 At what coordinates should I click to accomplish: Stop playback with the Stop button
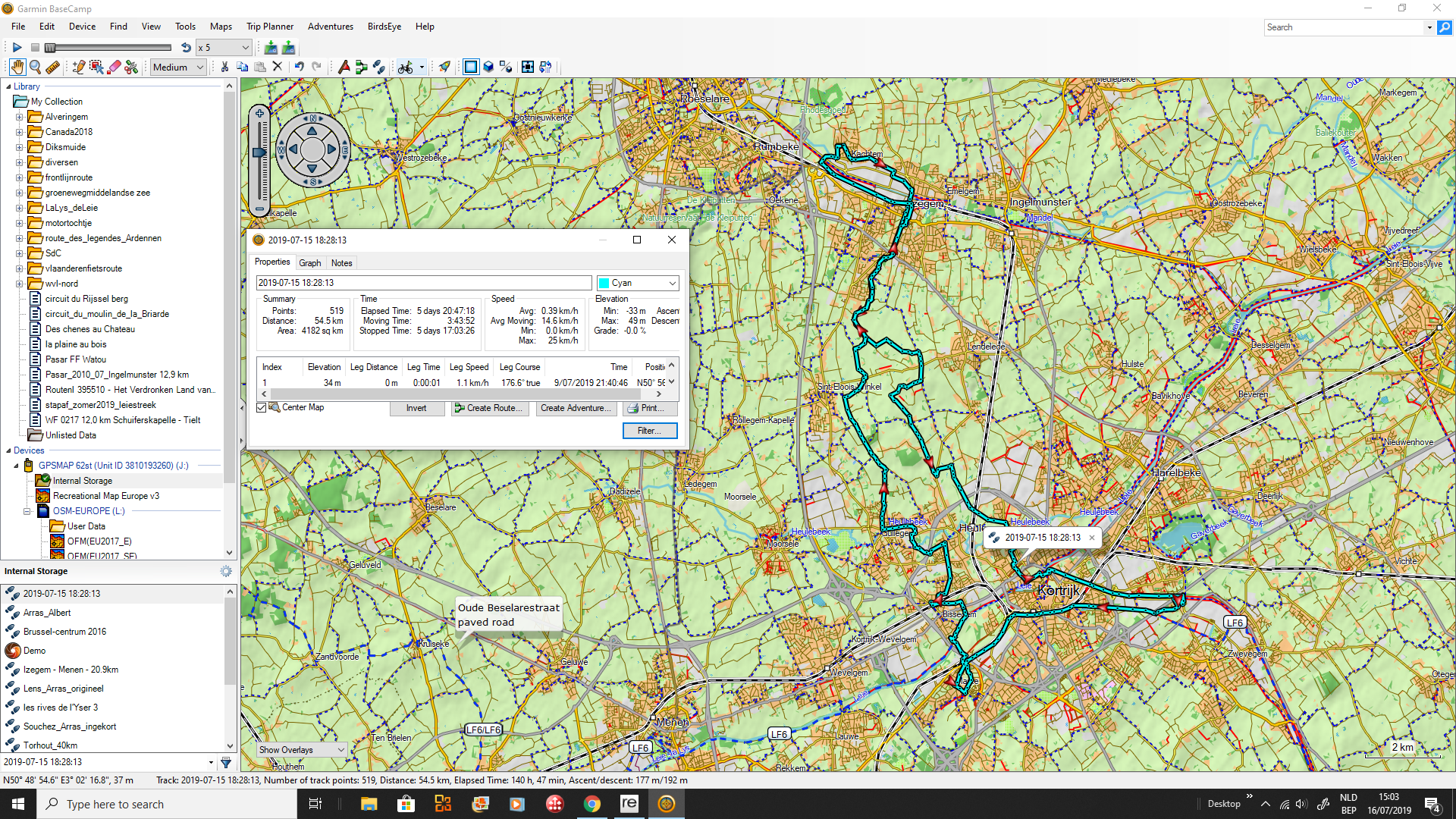click(35, 47)
